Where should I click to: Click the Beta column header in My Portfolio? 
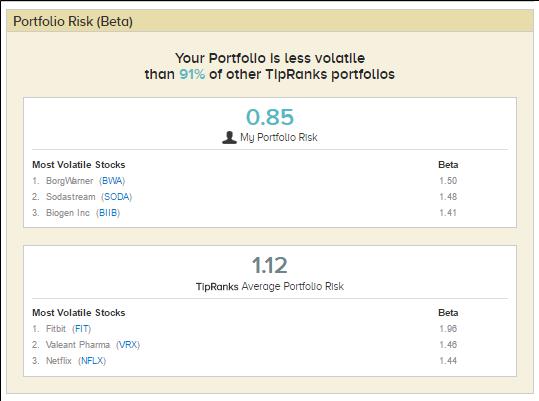point(448,165)
